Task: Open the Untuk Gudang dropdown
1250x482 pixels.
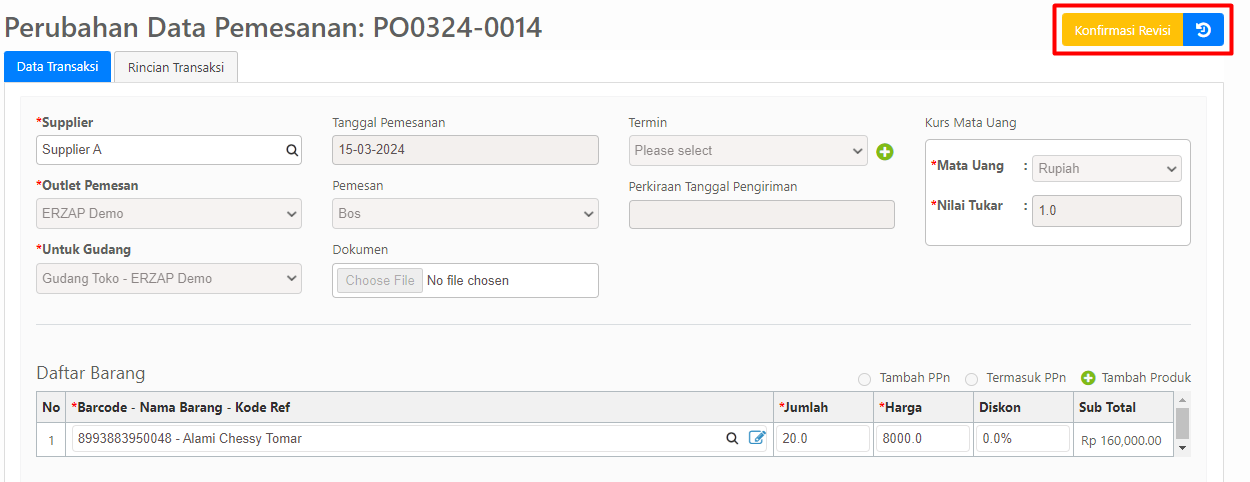Action: pyautogui.click(x=168, y=278)
